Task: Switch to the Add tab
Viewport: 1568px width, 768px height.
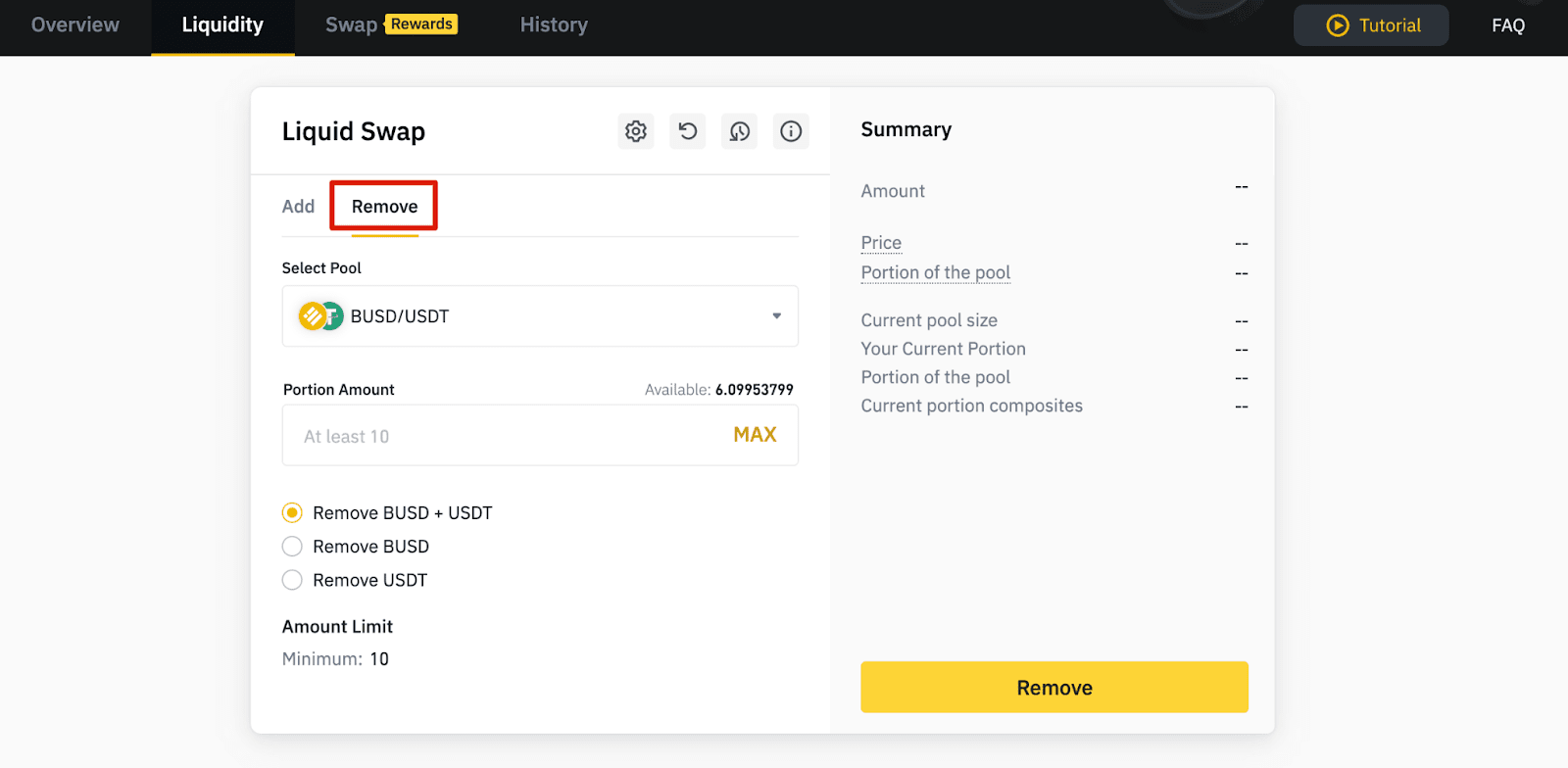Action: click(x=298, y=207)
